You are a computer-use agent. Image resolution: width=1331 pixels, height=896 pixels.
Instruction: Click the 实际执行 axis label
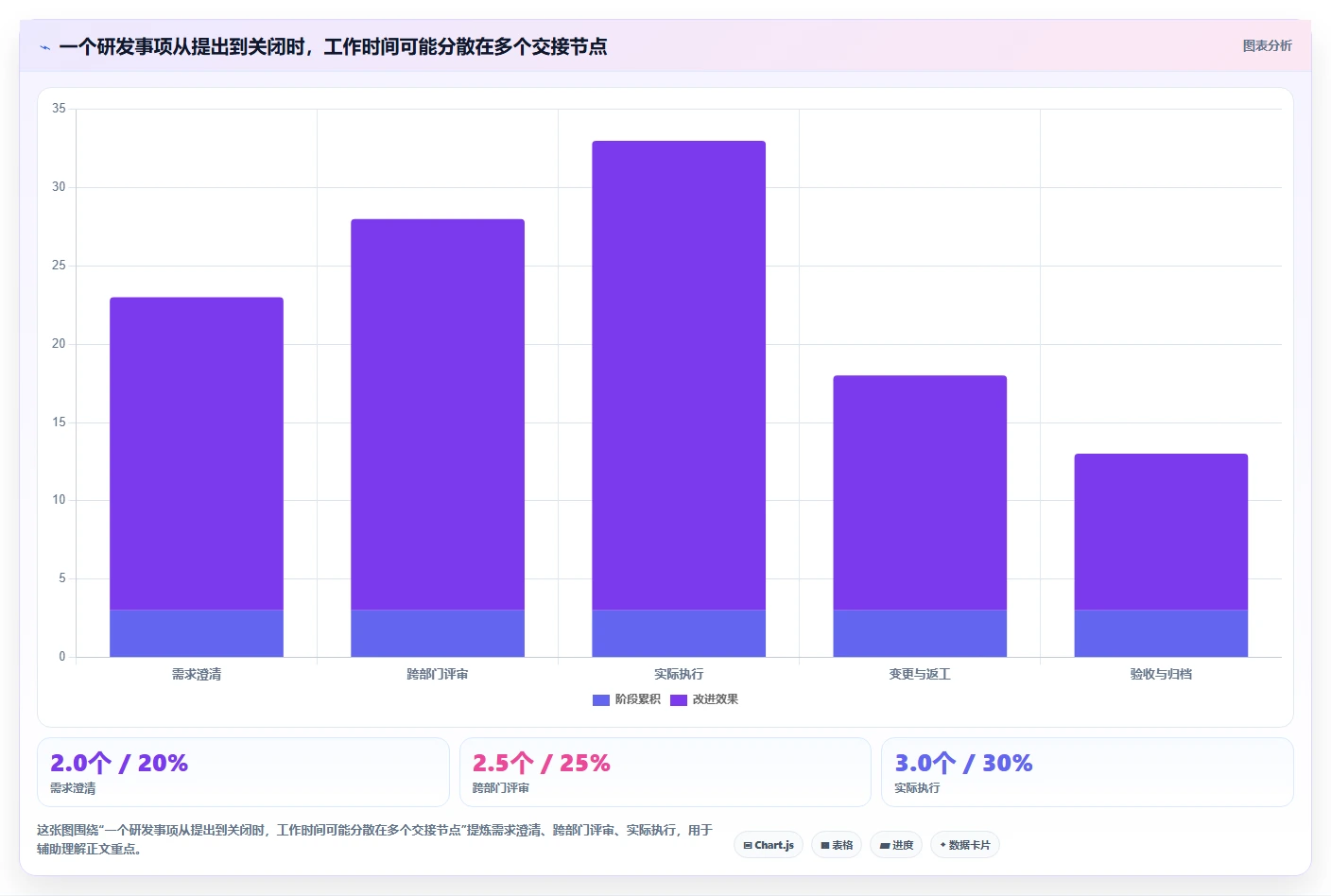(679, 674)
